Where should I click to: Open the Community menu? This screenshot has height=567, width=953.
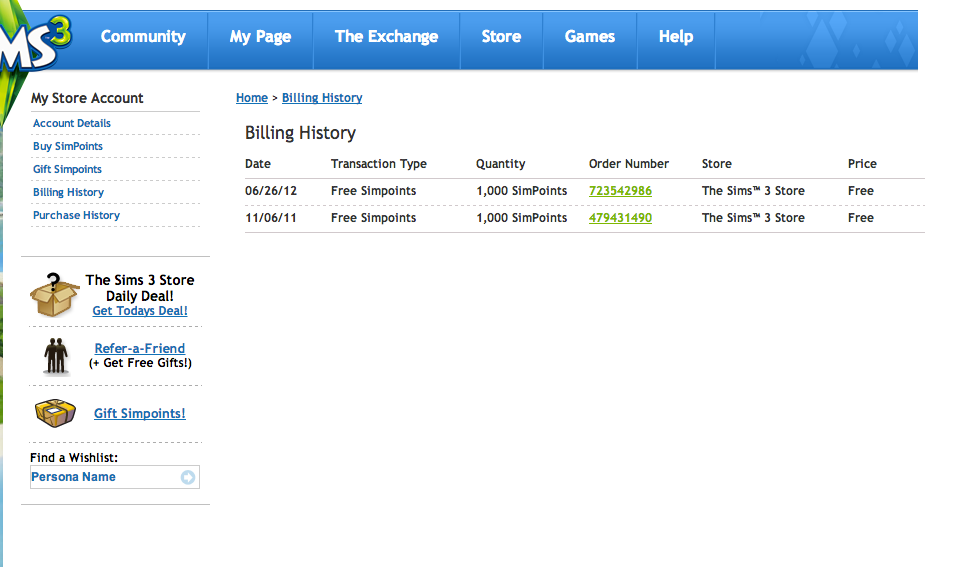coord(143,36)
